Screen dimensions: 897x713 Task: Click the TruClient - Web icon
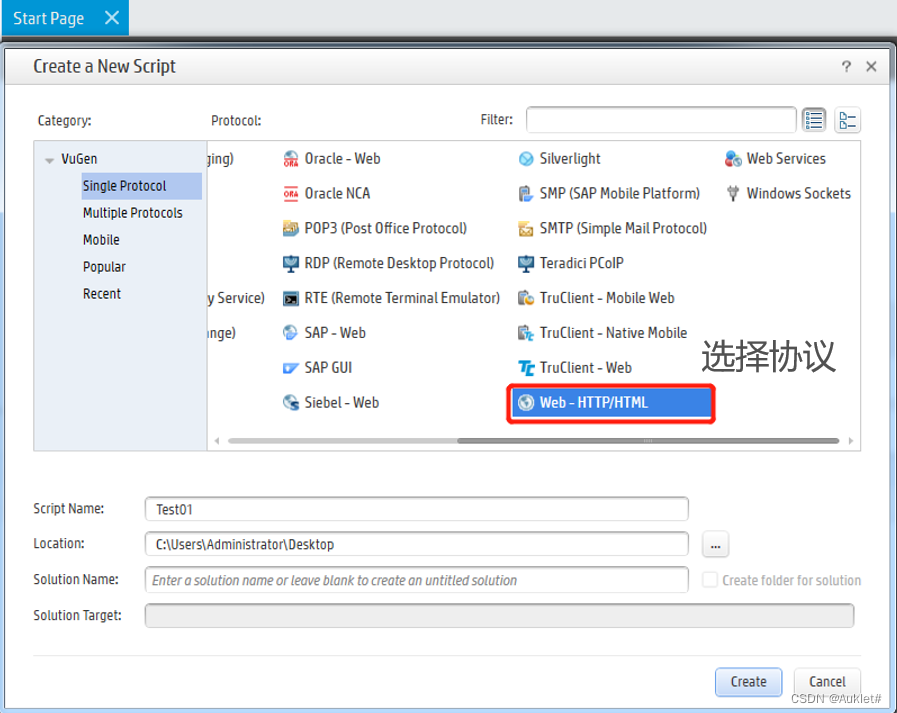coord(526,367)
